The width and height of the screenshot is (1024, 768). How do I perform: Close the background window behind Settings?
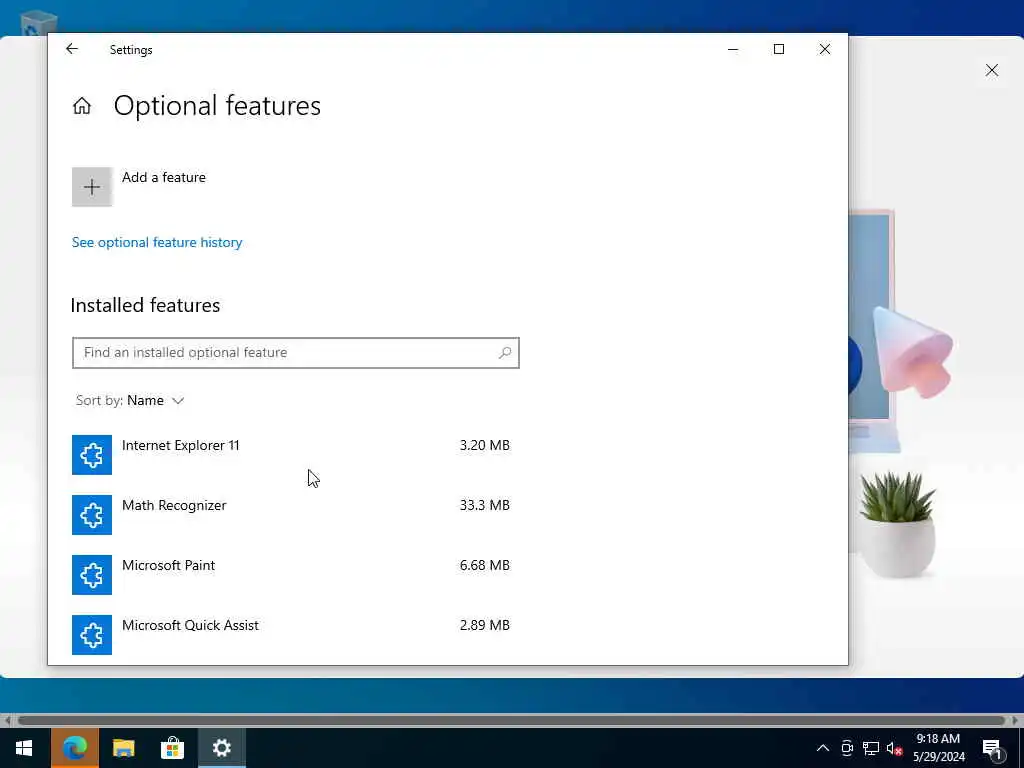(x=992, y=70)
